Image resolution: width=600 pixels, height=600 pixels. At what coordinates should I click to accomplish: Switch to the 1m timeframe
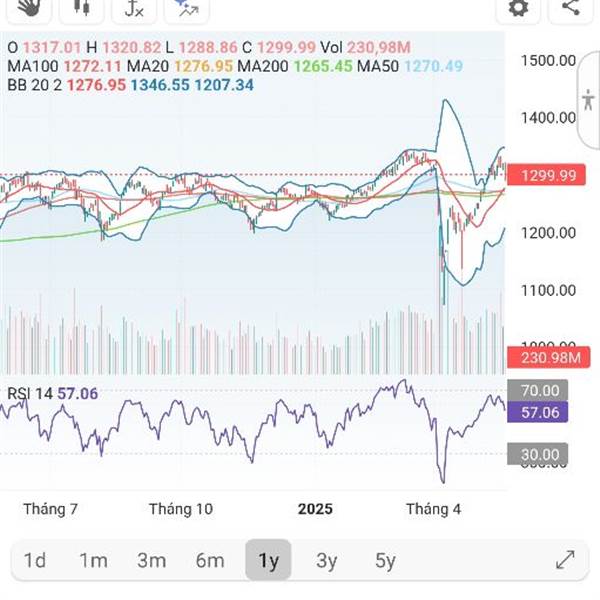click(x=93, y=560)
